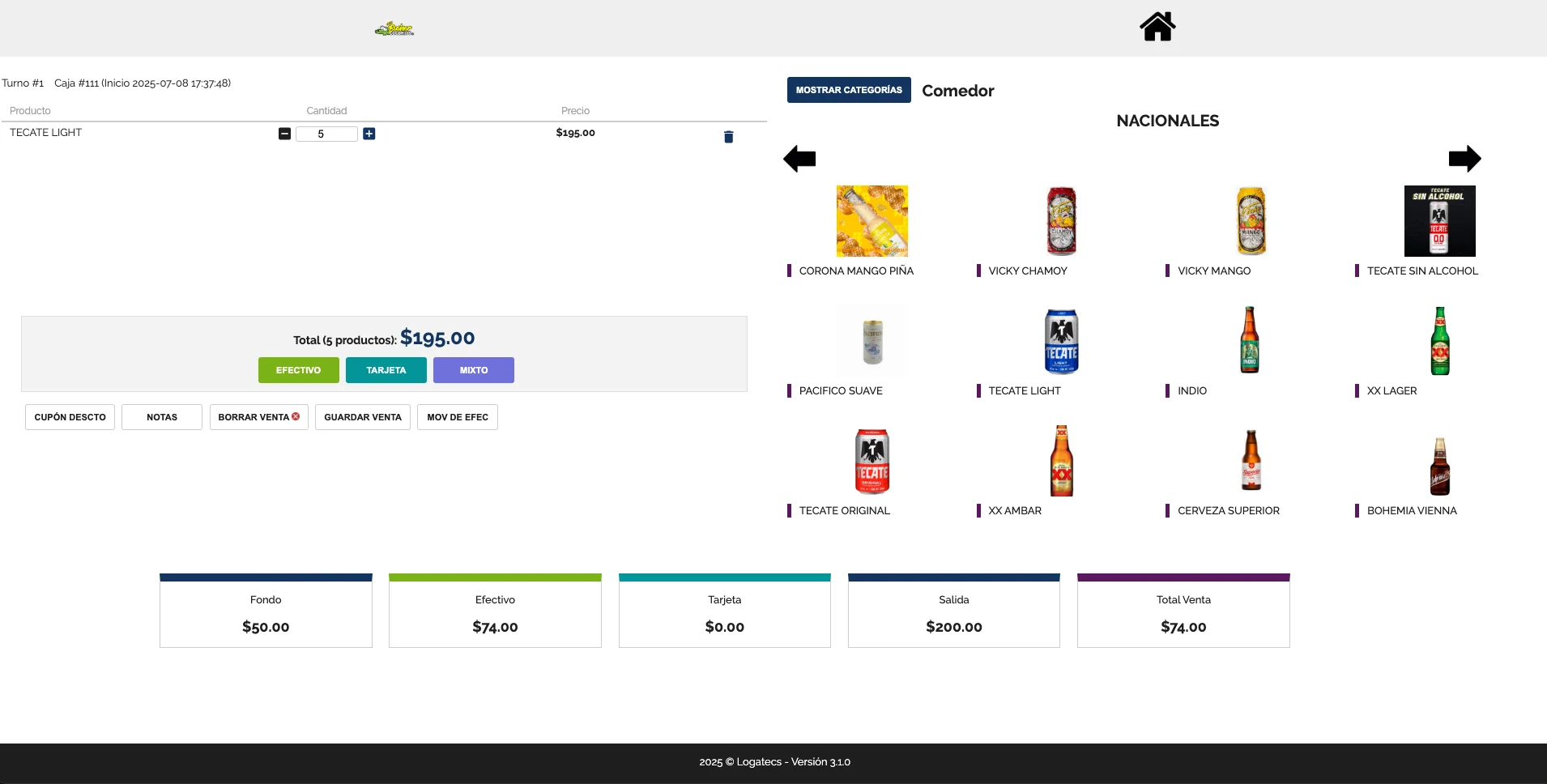Select the Vicky Chamoy can image
Viewport: 1547px width, 784px height.
1061,221
